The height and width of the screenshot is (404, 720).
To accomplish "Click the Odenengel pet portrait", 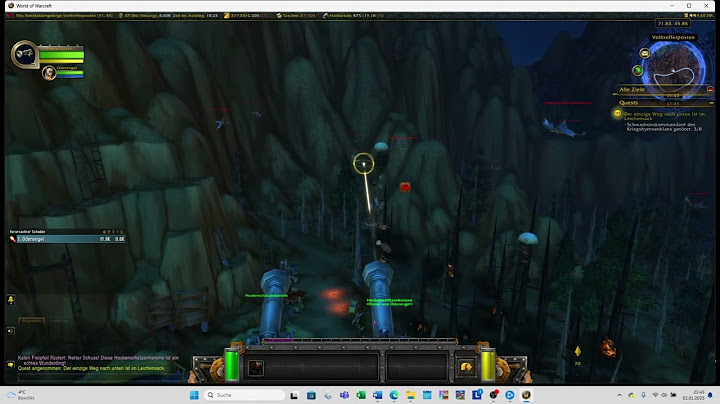I will pyautogui.click(x=49, y=73).
